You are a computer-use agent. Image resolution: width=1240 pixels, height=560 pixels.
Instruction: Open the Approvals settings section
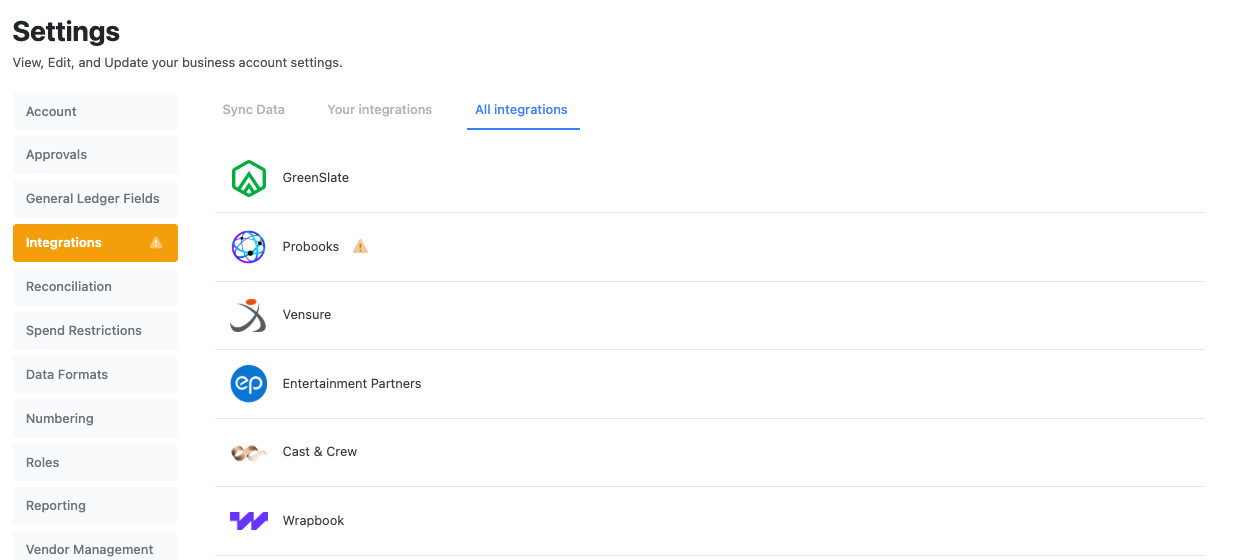click(x=95, y=155)
